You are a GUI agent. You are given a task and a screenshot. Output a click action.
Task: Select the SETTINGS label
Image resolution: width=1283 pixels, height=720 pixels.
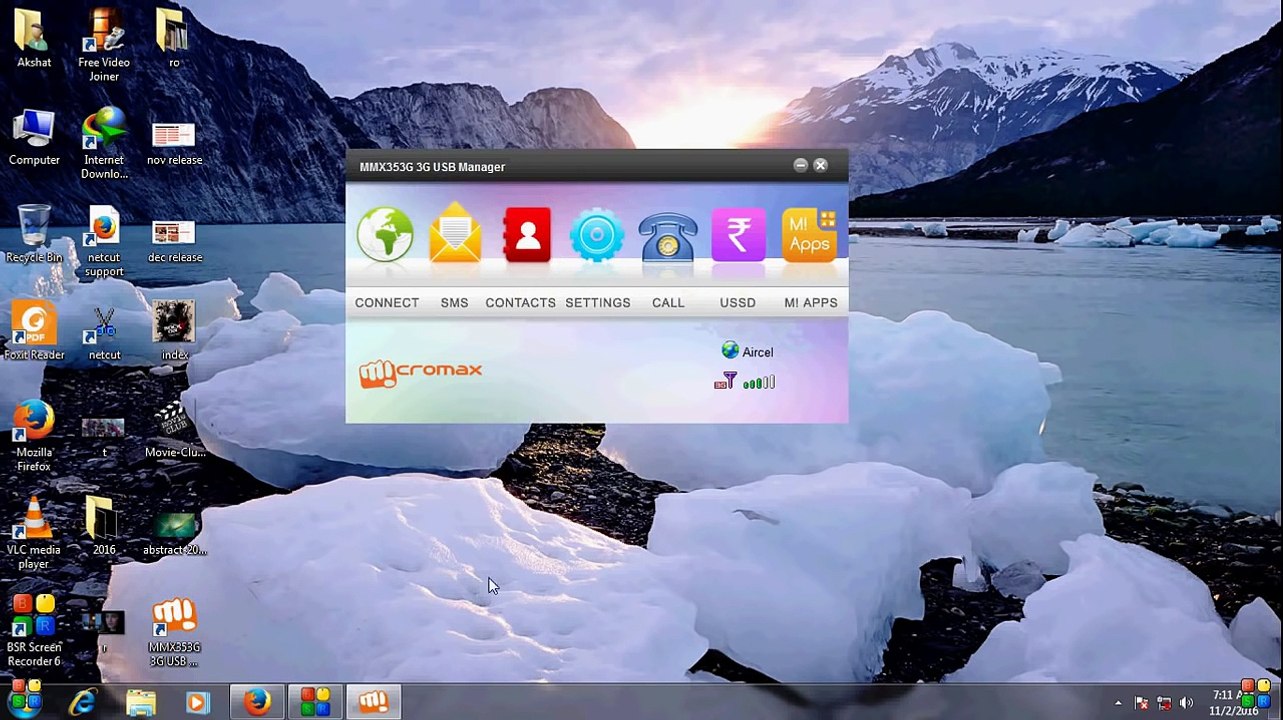[598, 303]
